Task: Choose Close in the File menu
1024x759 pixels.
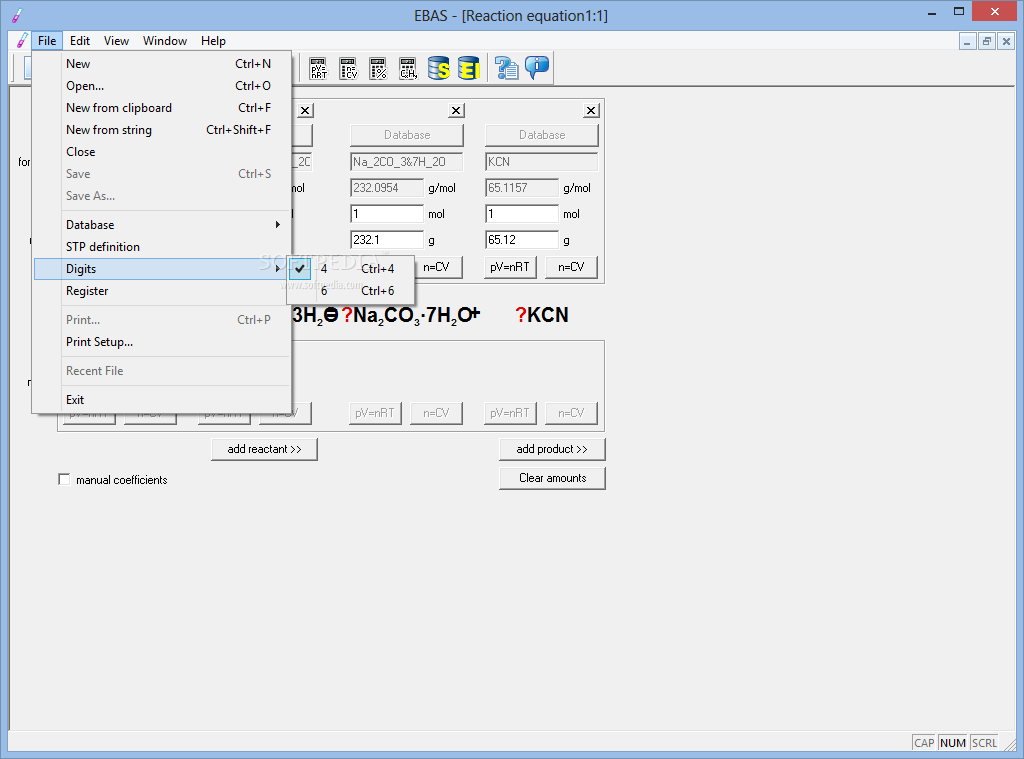Action: click(x=162, y=152)
